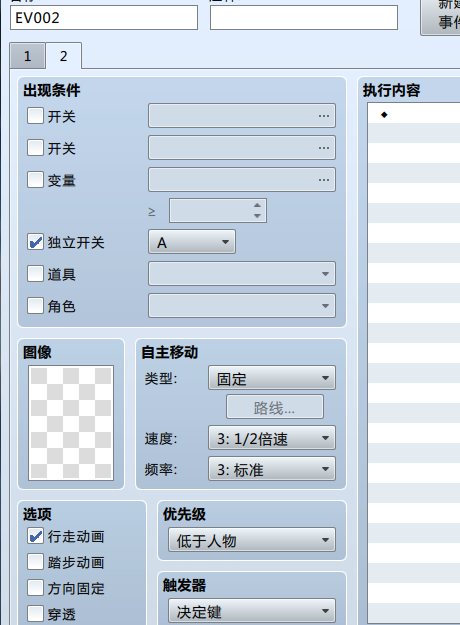Open the 类型 movement type dropdown
Screen dimensions: 460x625
[271, 378]
